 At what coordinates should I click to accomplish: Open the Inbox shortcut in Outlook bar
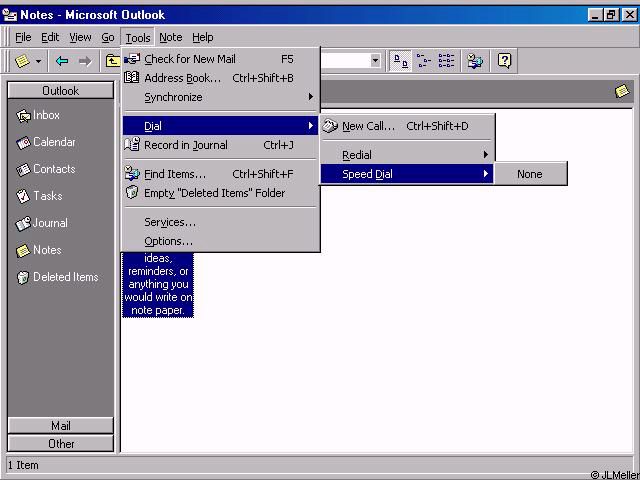pyautogui.click(x=45, y=115)
